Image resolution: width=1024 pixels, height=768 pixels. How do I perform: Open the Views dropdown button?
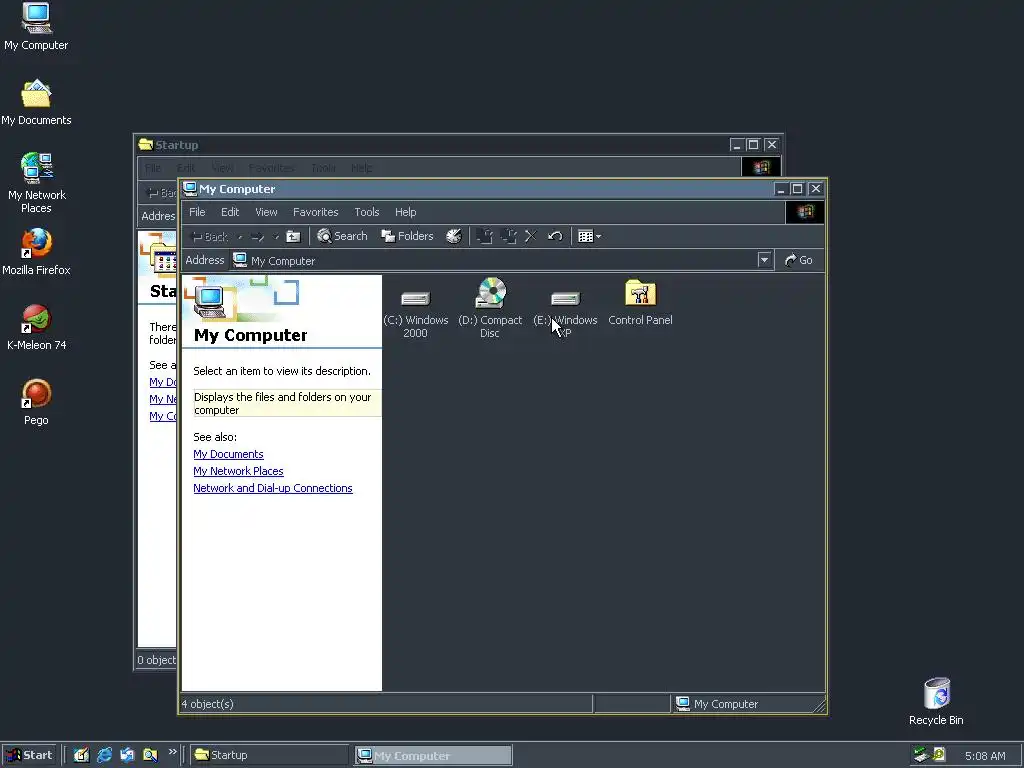589,236
